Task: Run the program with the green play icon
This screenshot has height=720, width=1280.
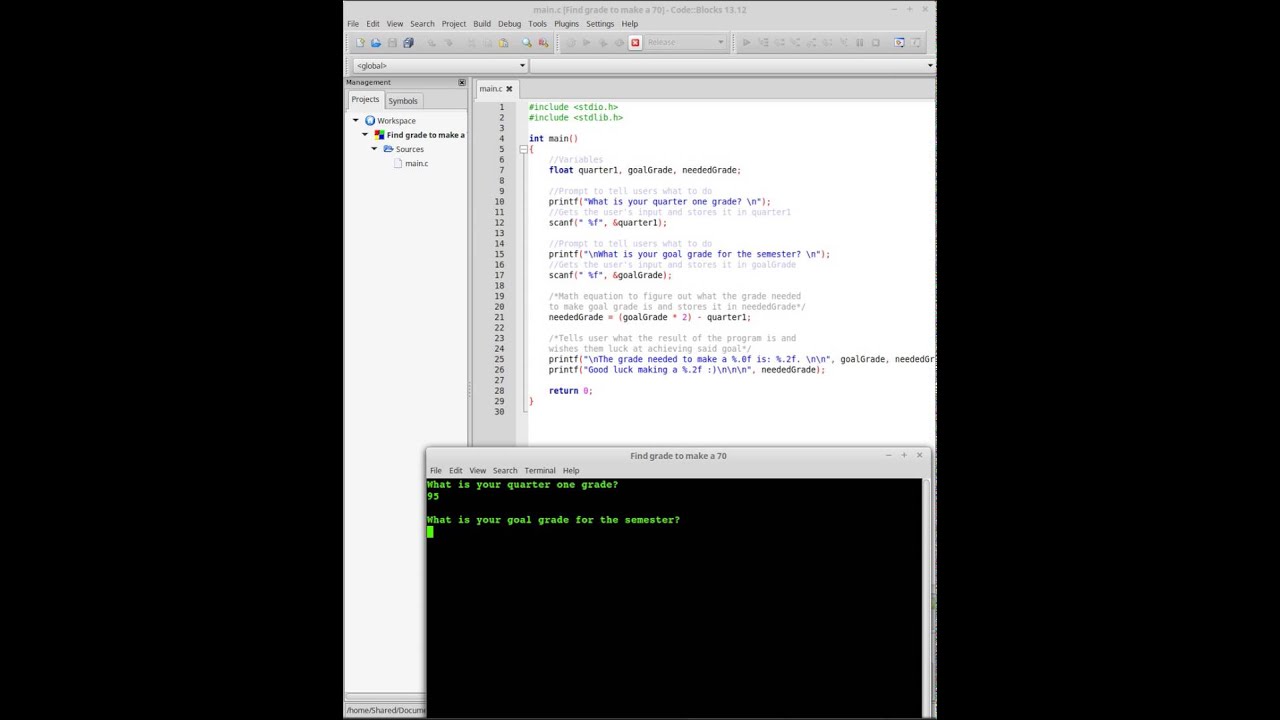Action: pyautogui.click(x=587, y=42)
